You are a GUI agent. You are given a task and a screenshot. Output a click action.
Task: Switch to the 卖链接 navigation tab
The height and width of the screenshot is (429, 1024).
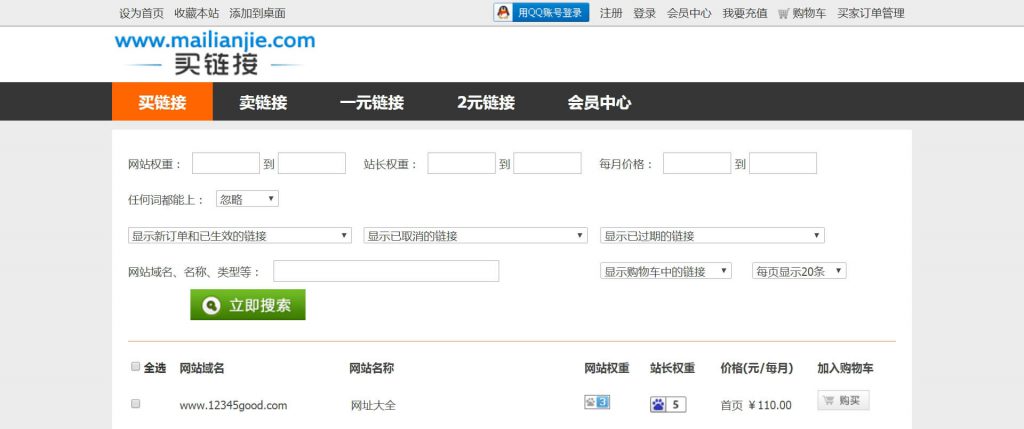(x=263, y=102)
